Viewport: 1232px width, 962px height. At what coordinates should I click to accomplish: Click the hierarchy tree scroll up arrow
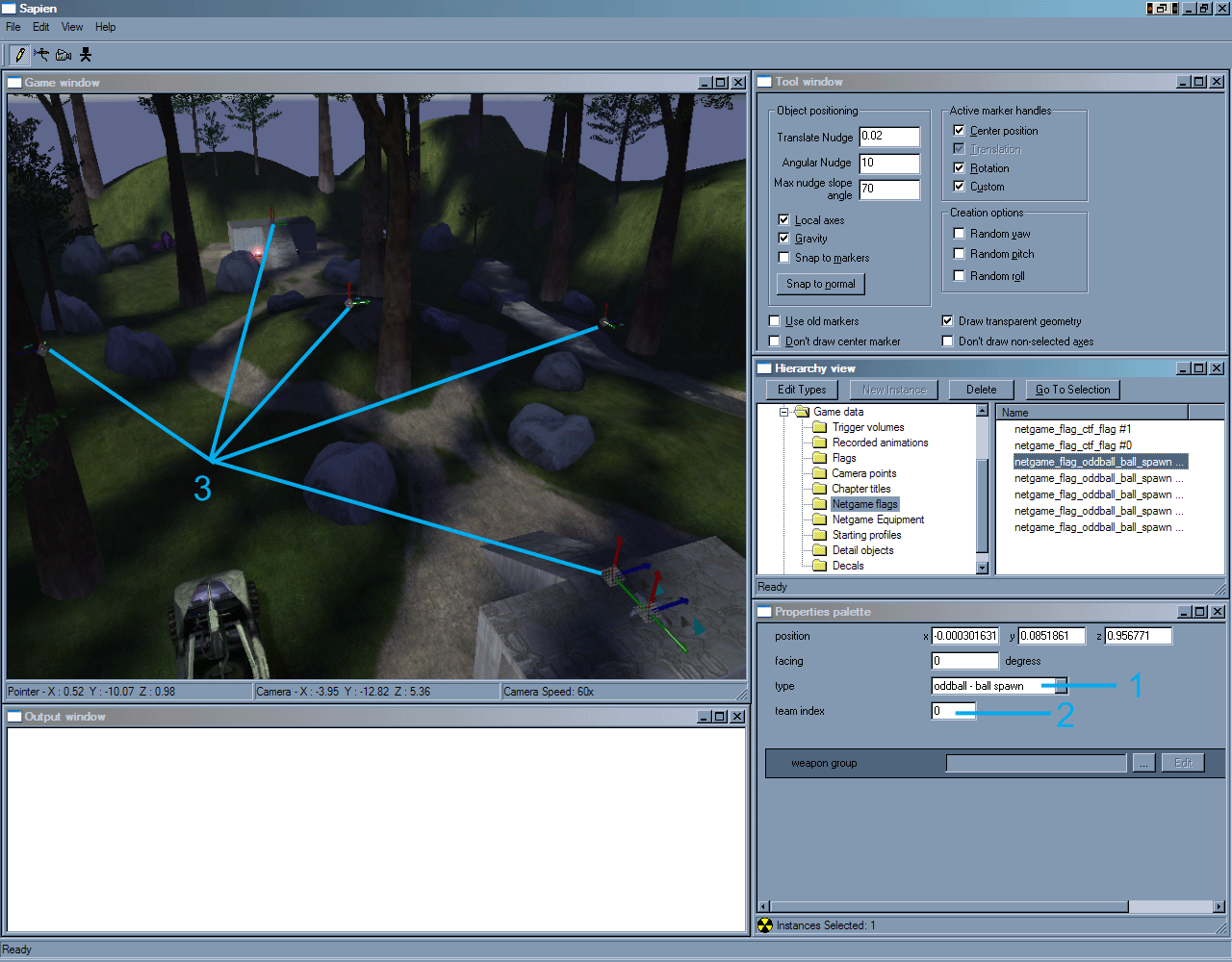point(982,411)
